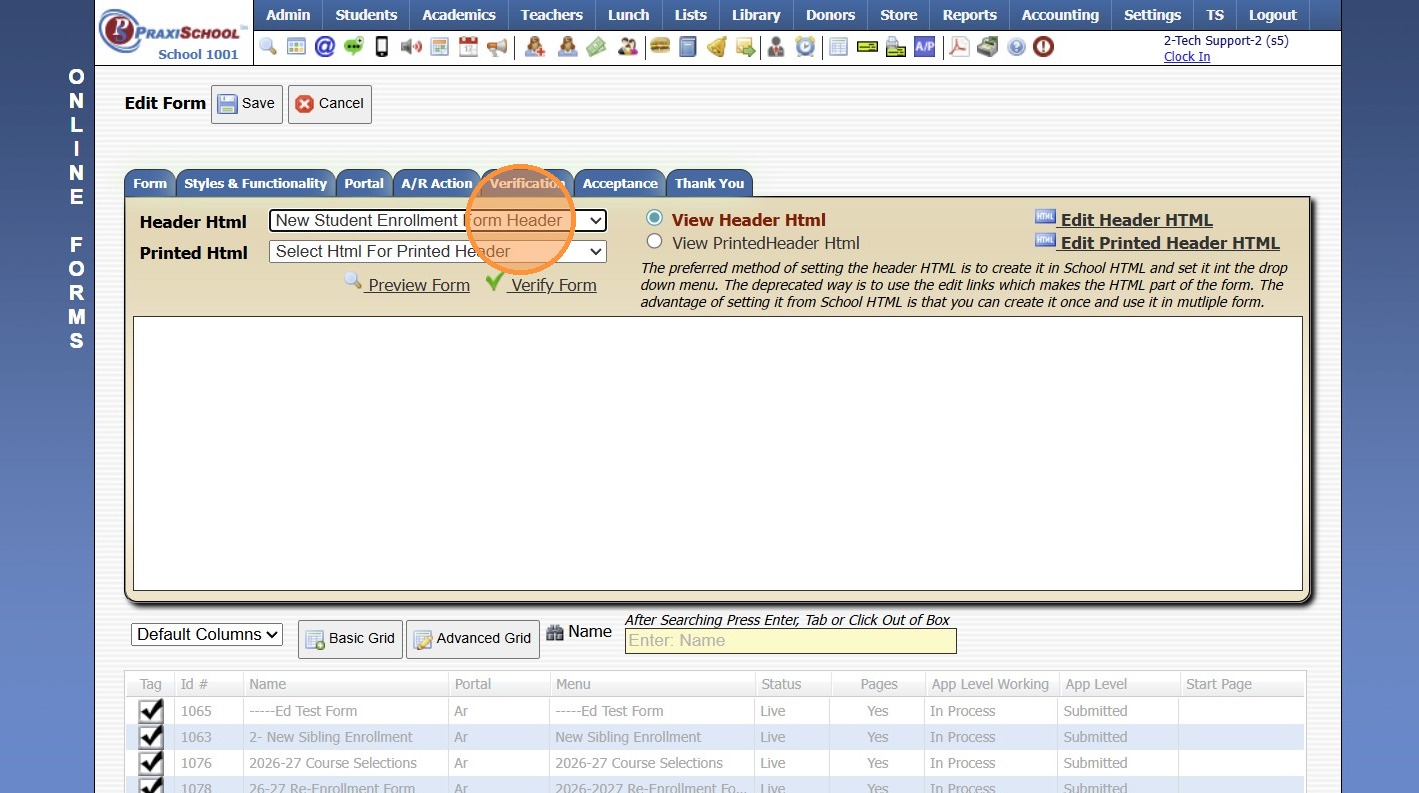Open the mobile phone icon
This screenshot has height=793, width=1419.
(382, 46)
